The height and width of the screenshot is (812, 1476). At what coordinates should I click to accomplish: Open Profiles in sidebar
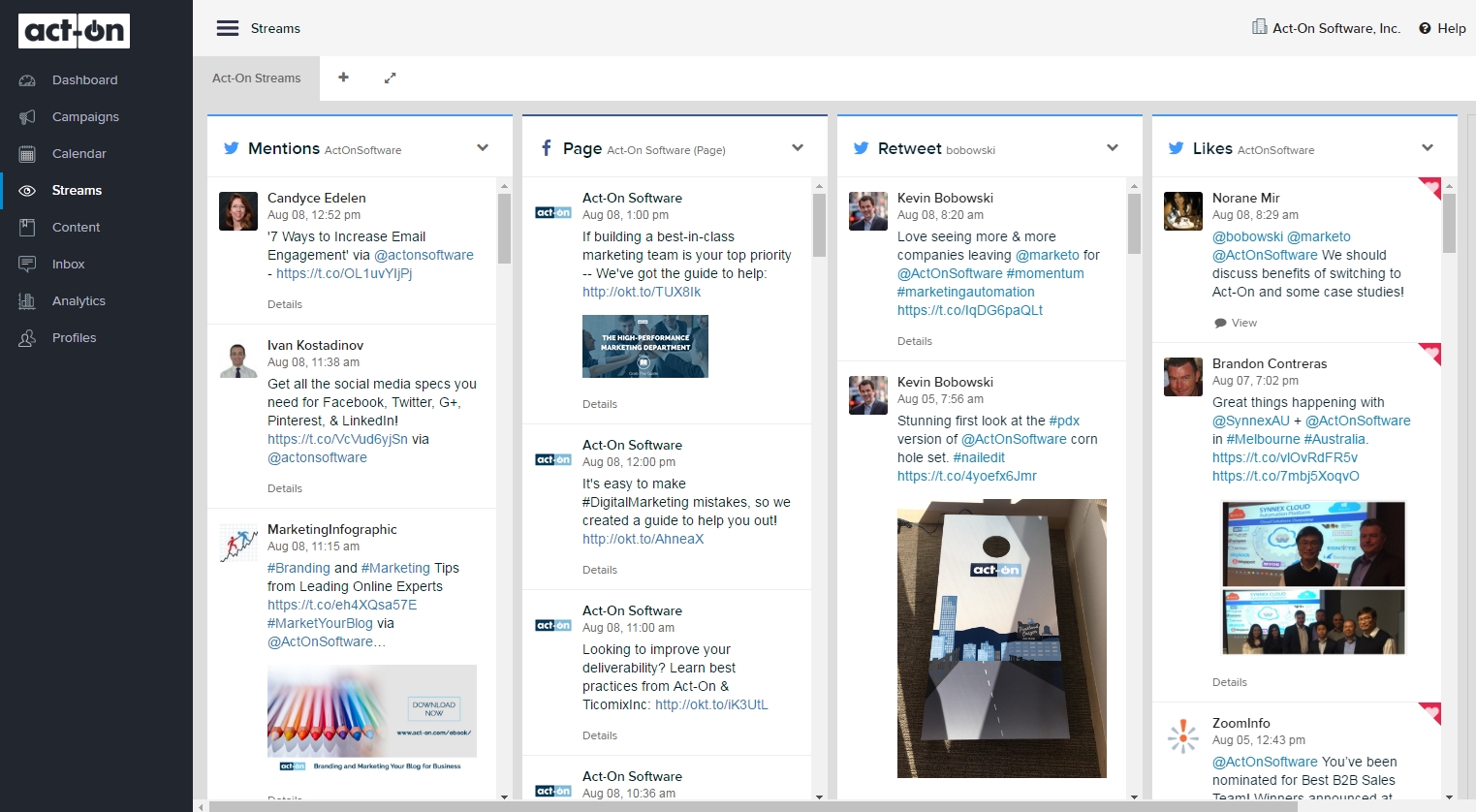[75, 338]
